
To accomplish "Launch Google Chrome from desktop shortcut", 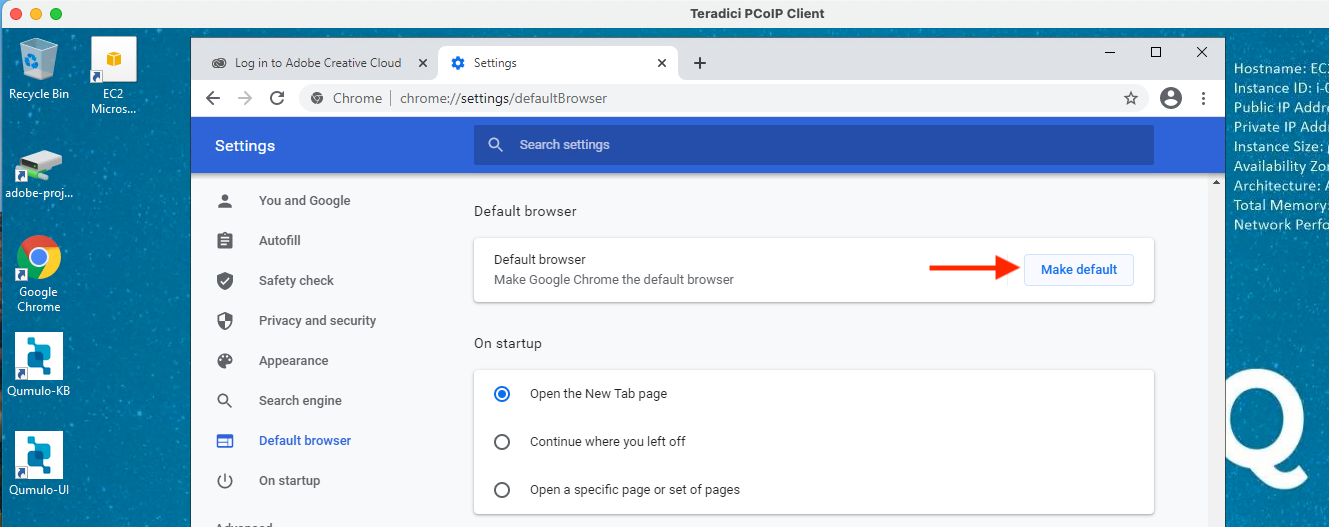I will coord(38,274).
